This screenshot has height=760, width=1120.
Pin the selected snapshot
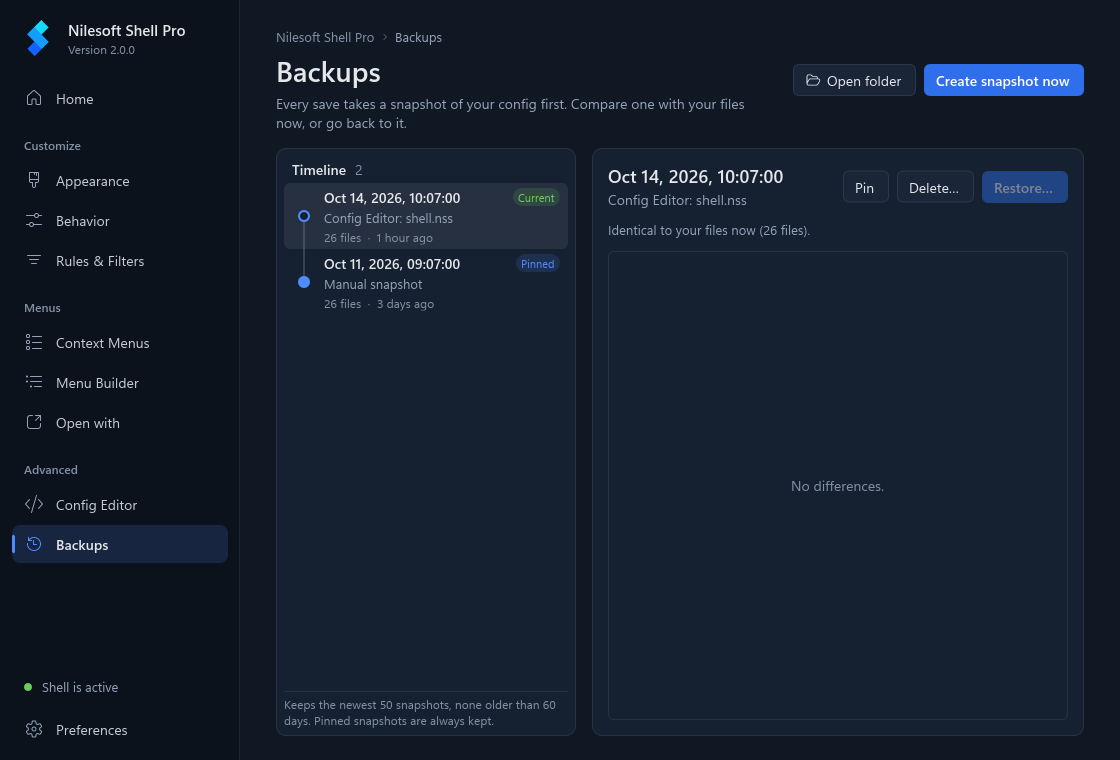click(x=866, y=187)
